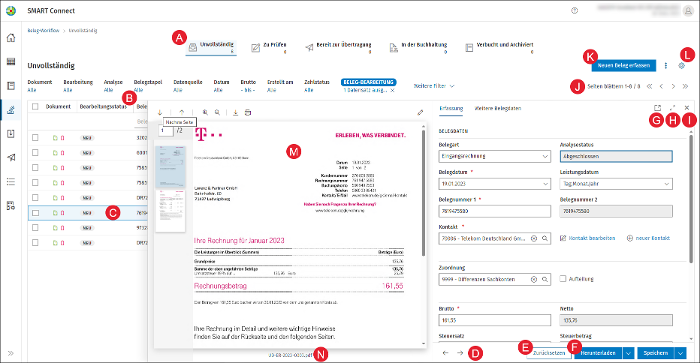Image resolution: width=700 pixels, height=363 pixels.
Task: Click the second sidebar icon below Home
Action: 11,61
